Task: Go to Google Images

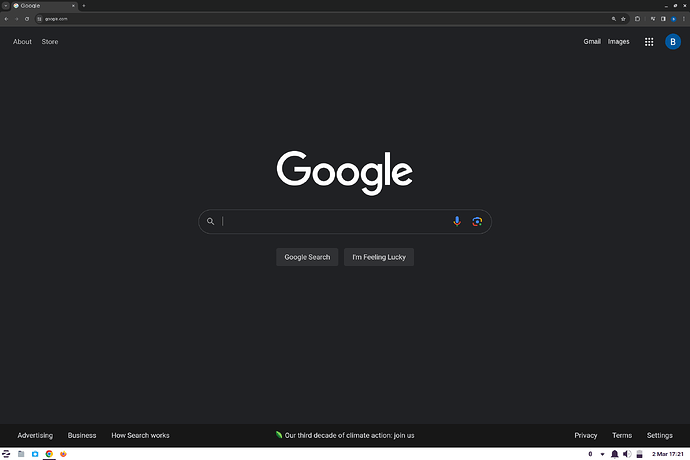Action: 618,42
